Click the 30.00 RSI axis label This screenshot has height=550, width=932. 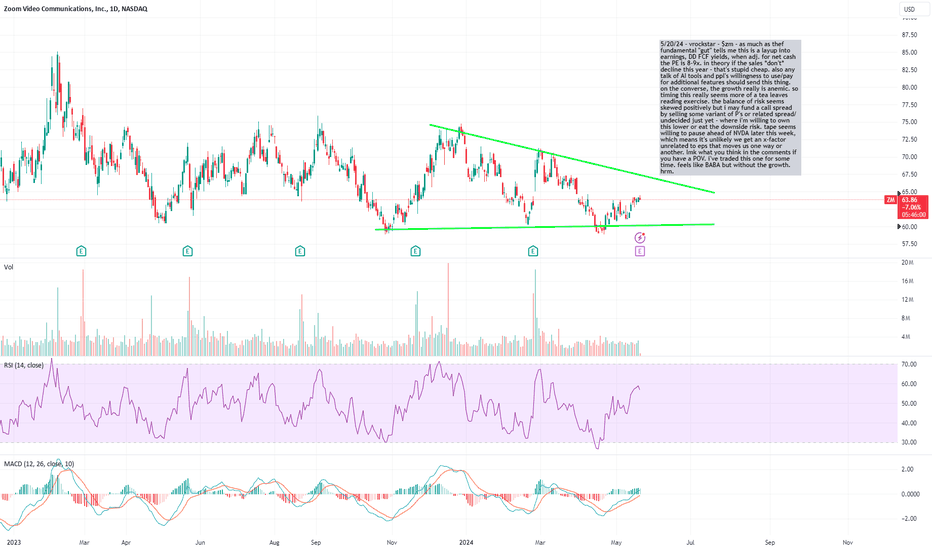[909, 442]
